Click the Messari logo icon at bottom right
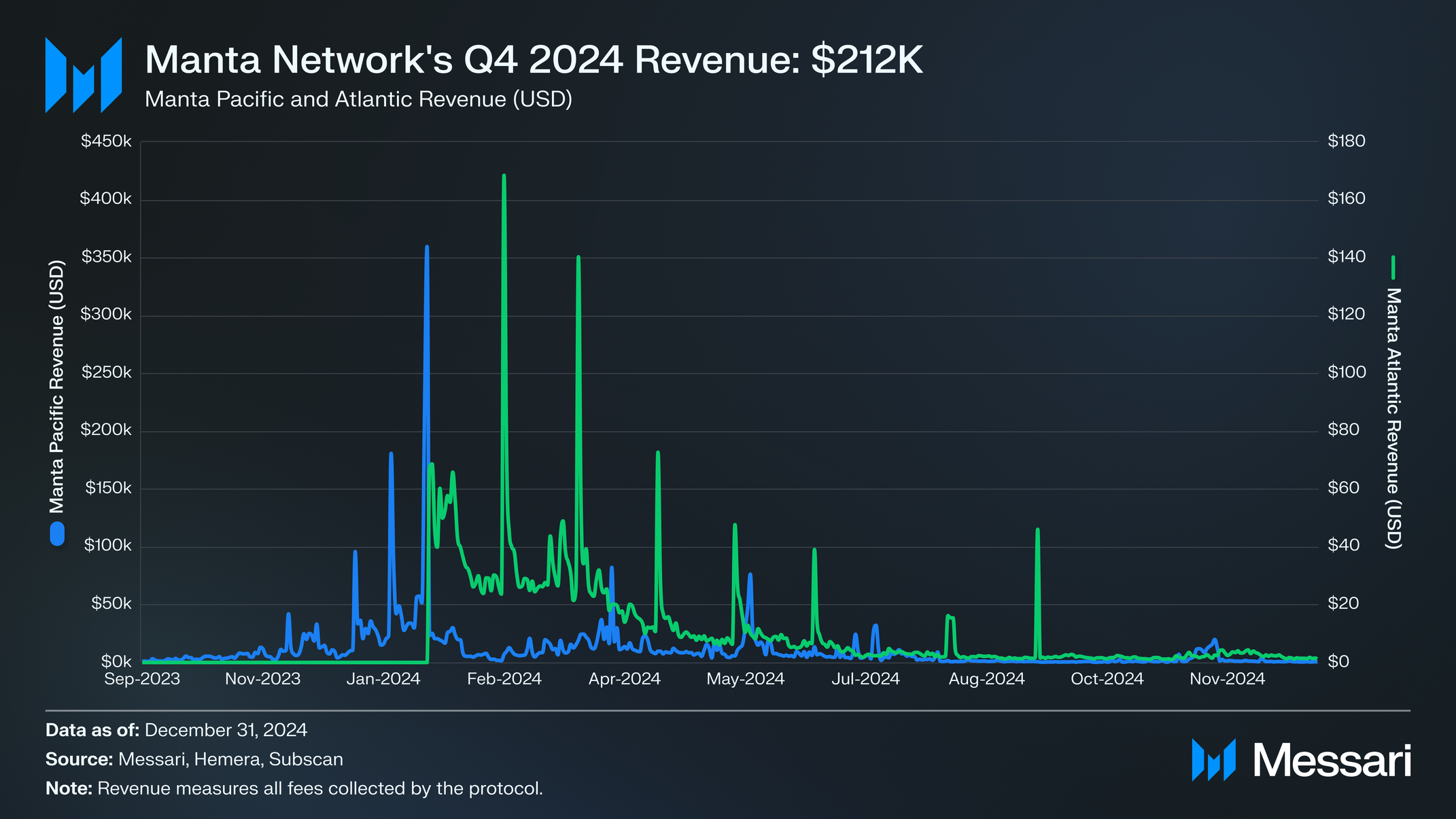 tap(1213, 760)
